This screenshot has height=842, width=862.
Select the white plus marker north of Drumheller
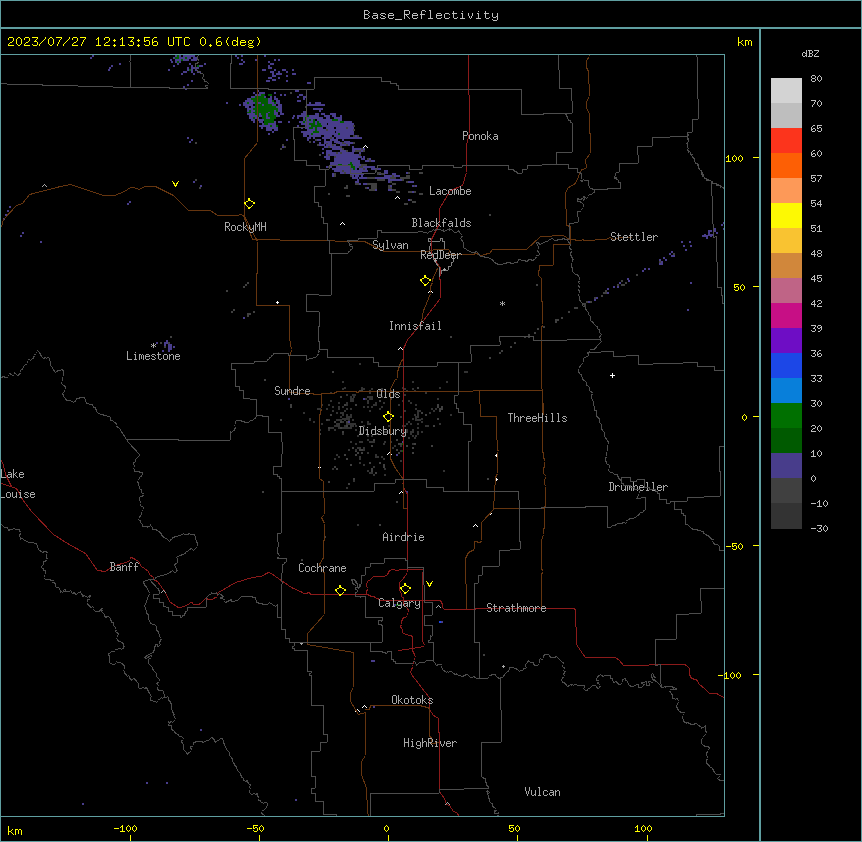(x=612, y=375)
